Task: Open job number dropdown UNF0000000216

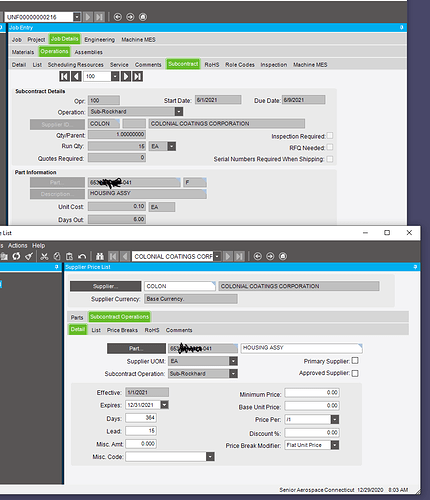Action: click(77, 17)
